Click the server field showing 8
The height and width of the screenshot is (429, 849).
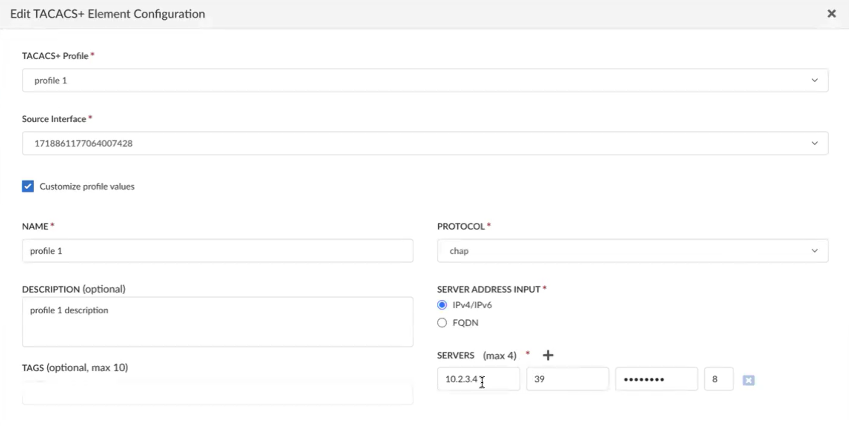click(x=718, y=379)
